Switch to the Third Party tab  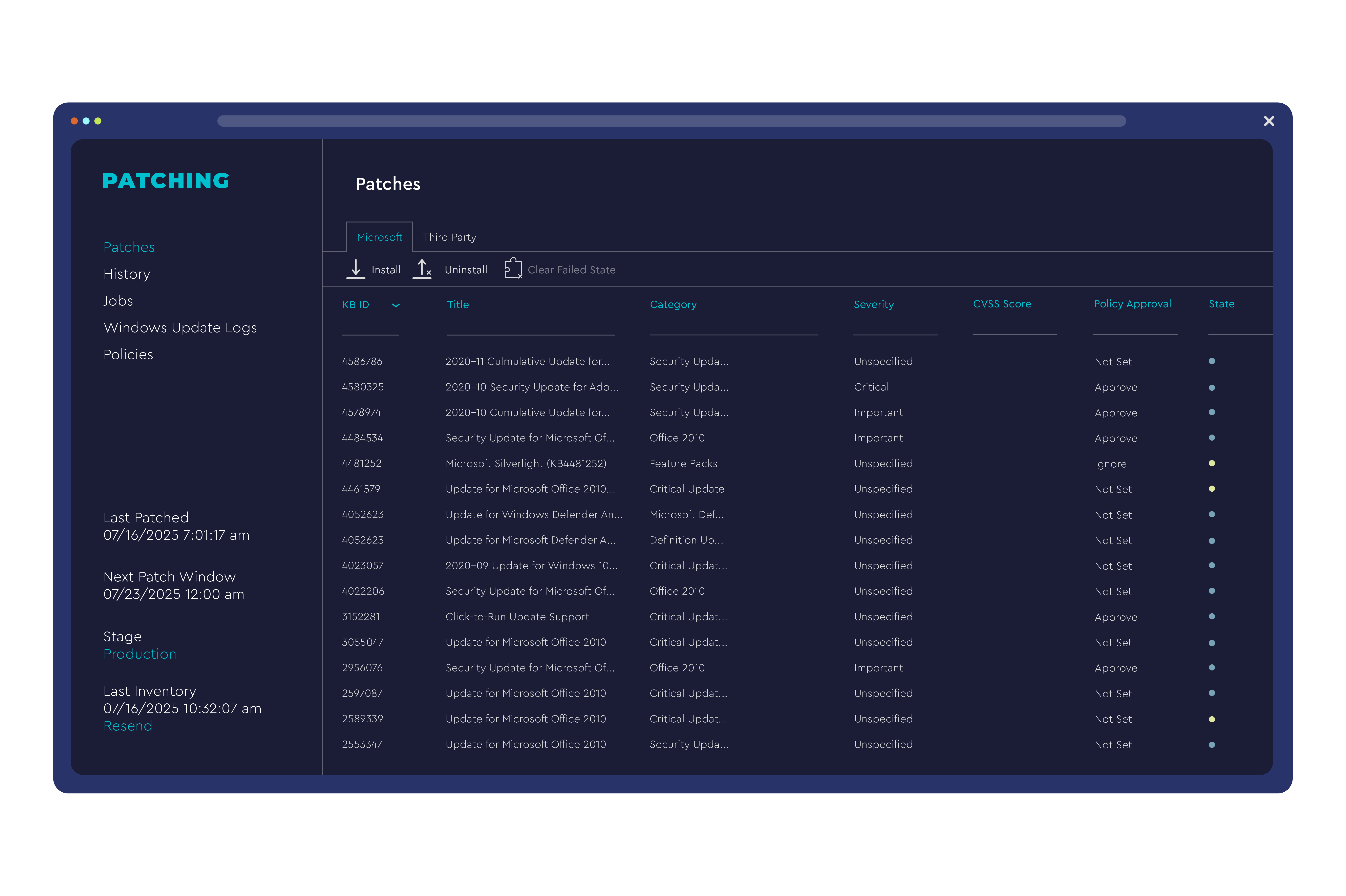(x=449, y=237)
